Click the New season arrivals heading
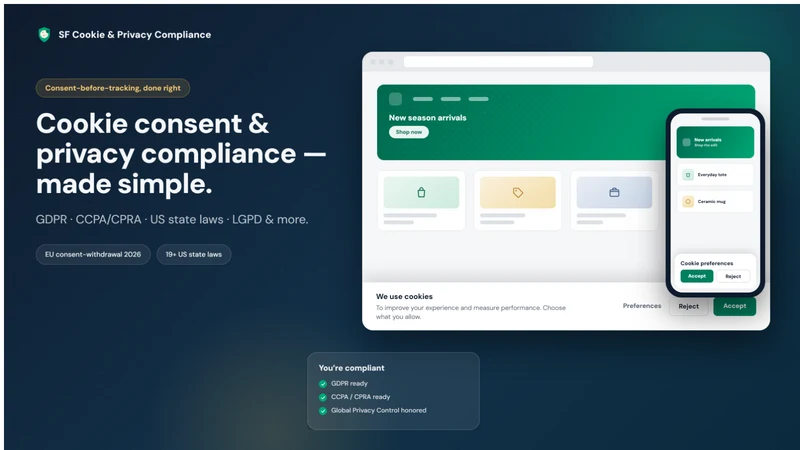 click(x=428, y=117)
